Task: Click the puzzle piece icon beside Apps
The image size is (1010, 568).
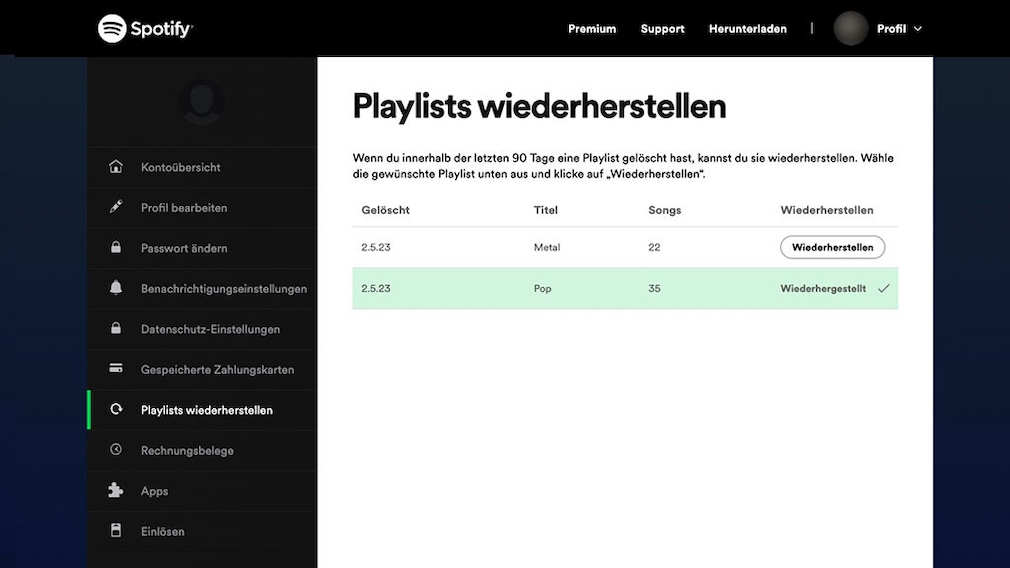Action: [116, 491]
